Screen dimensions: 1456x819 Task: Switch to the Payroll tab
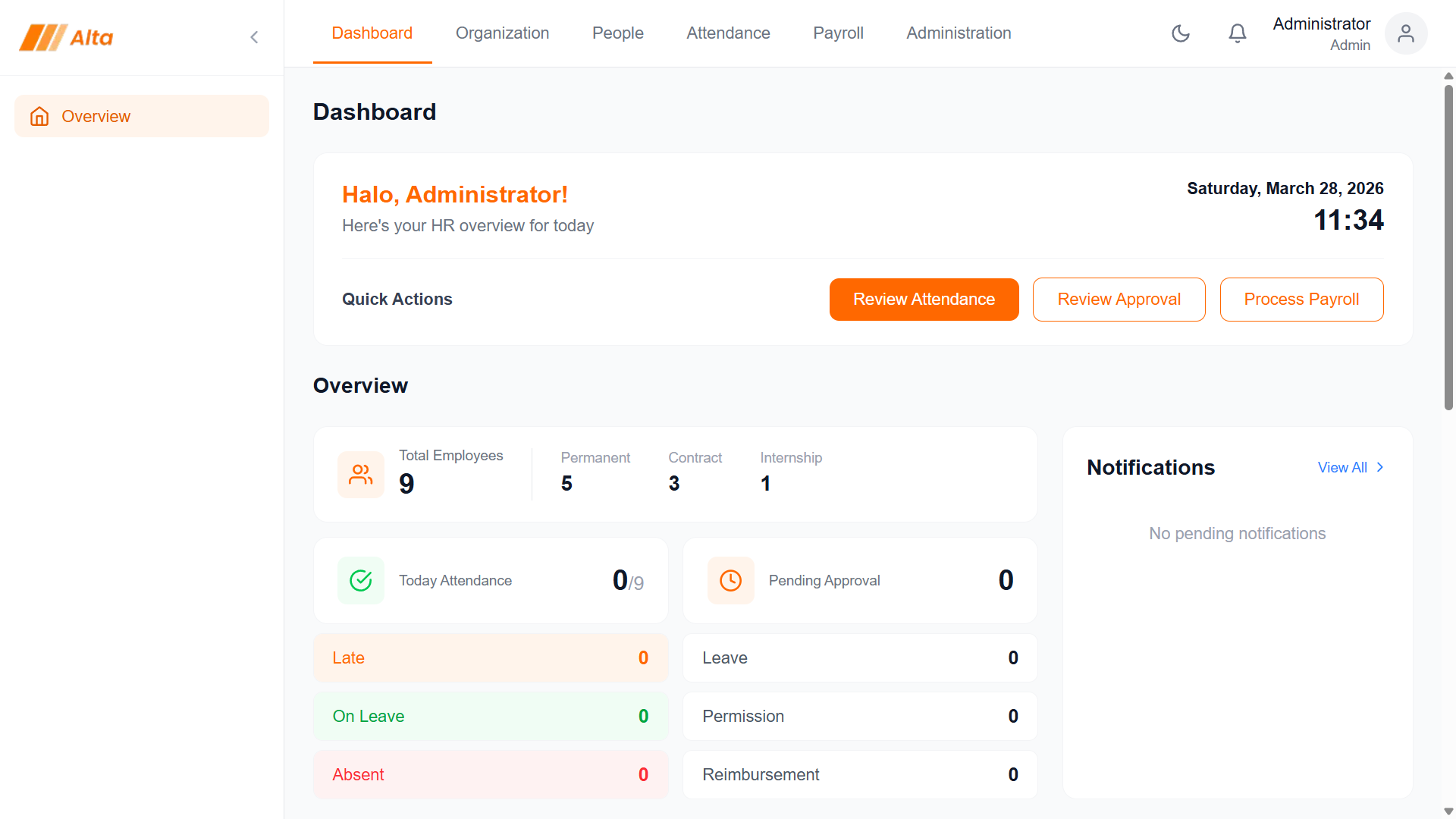[x=838, y=33]
